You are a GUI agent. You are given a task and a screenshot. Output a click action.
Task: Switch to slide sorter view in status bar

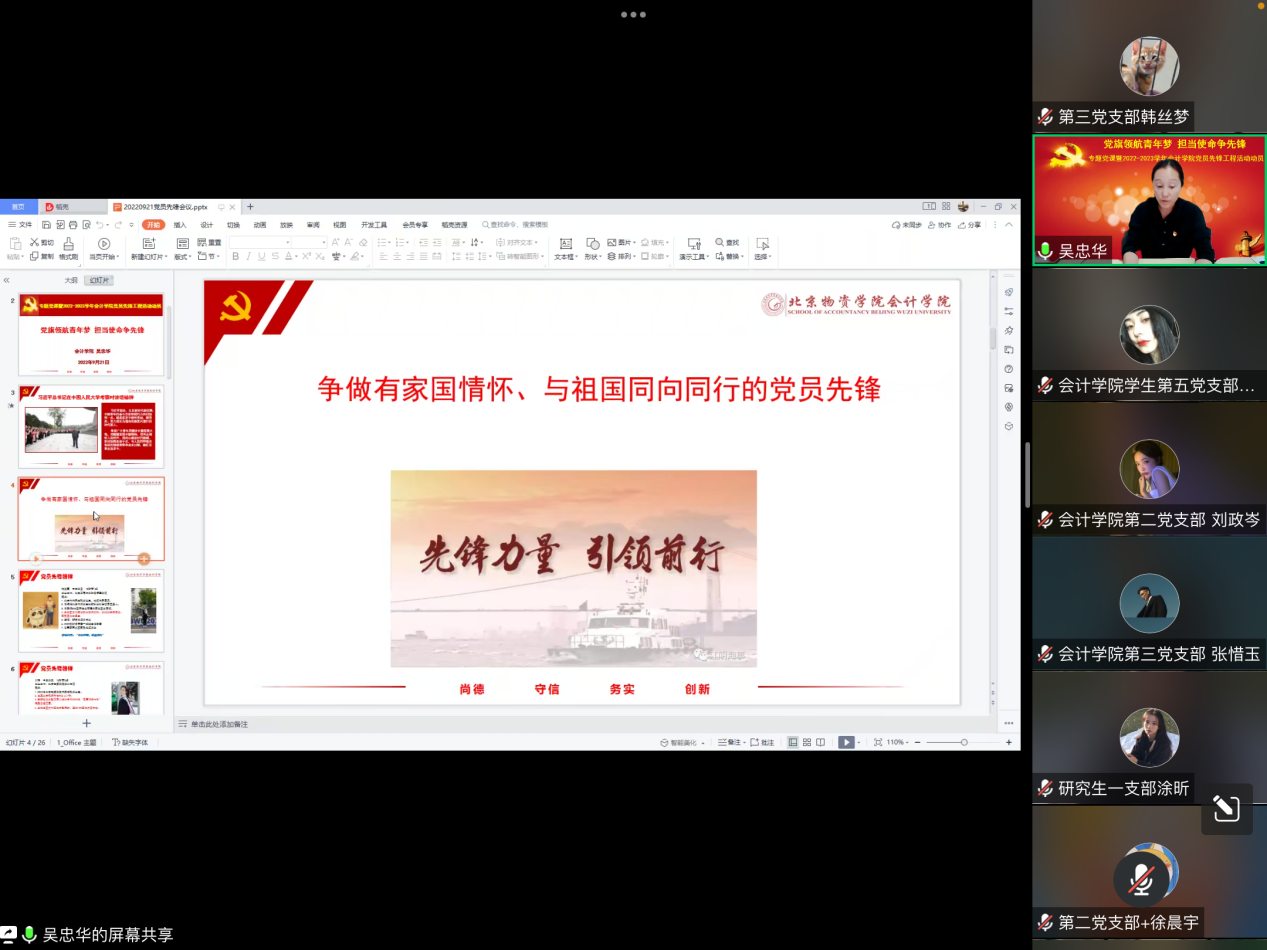[807, 742]
